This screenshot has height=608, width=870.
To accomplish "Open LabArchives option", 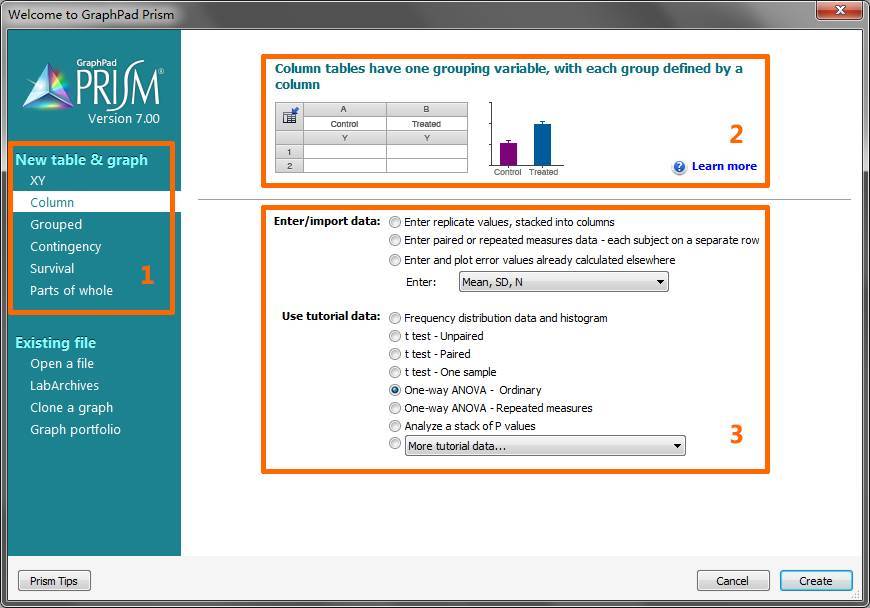I will point(64,386).
